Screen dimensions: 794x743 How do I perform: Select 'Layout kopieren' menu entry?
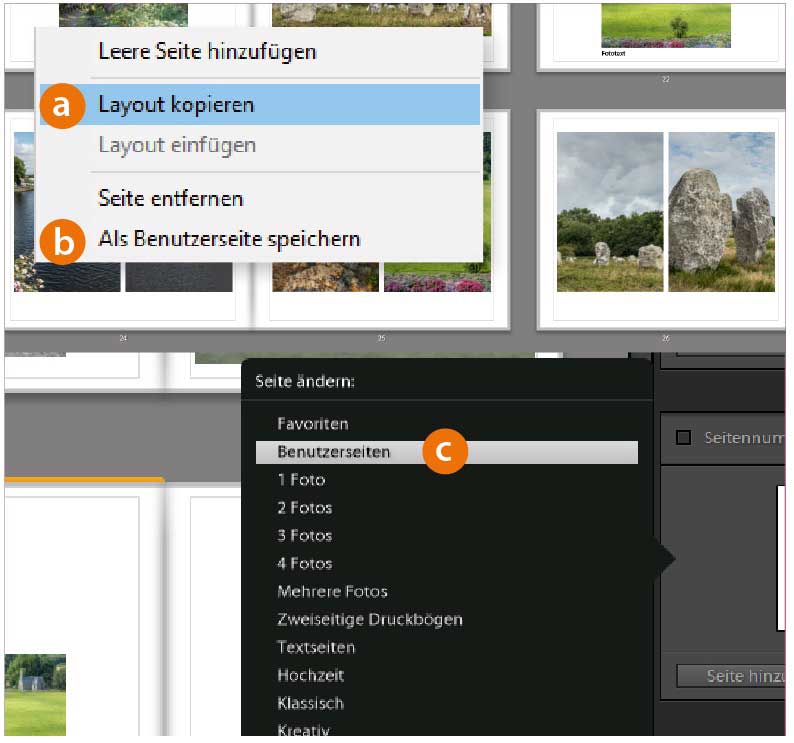[176, 105]
